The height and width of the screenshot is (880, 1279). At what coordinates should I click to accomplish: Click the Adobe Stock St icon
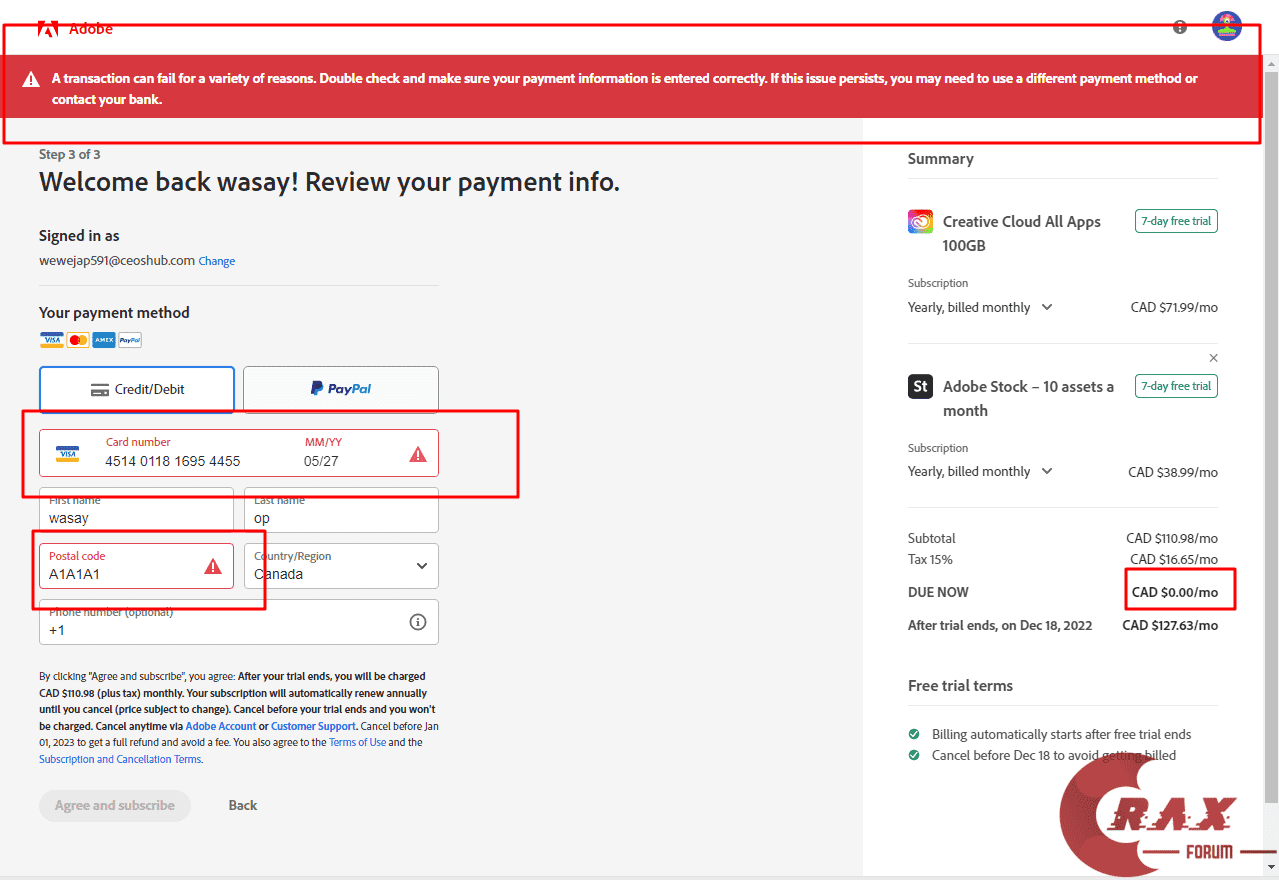pyautogui.click(x=920, y=386)
